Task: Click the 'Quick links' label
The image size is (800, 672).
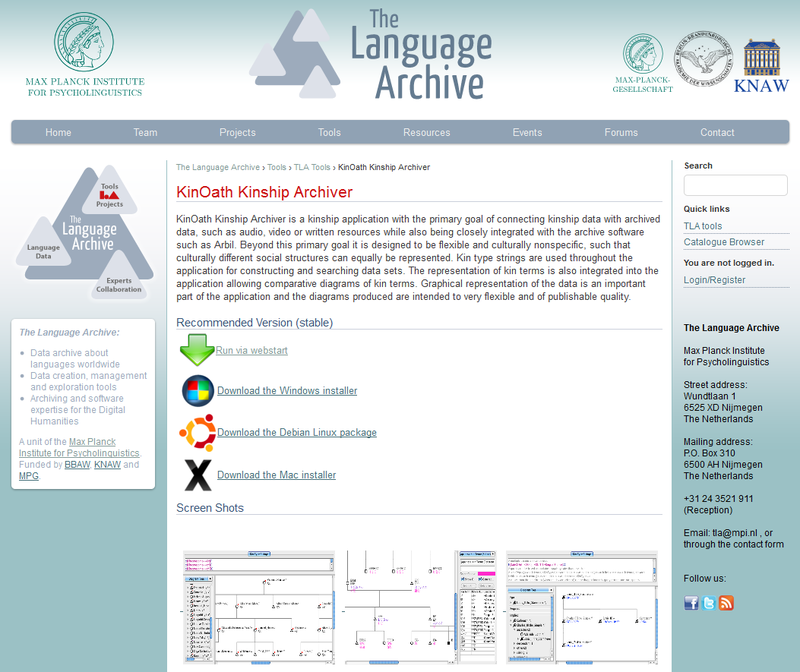Action: 707,209
